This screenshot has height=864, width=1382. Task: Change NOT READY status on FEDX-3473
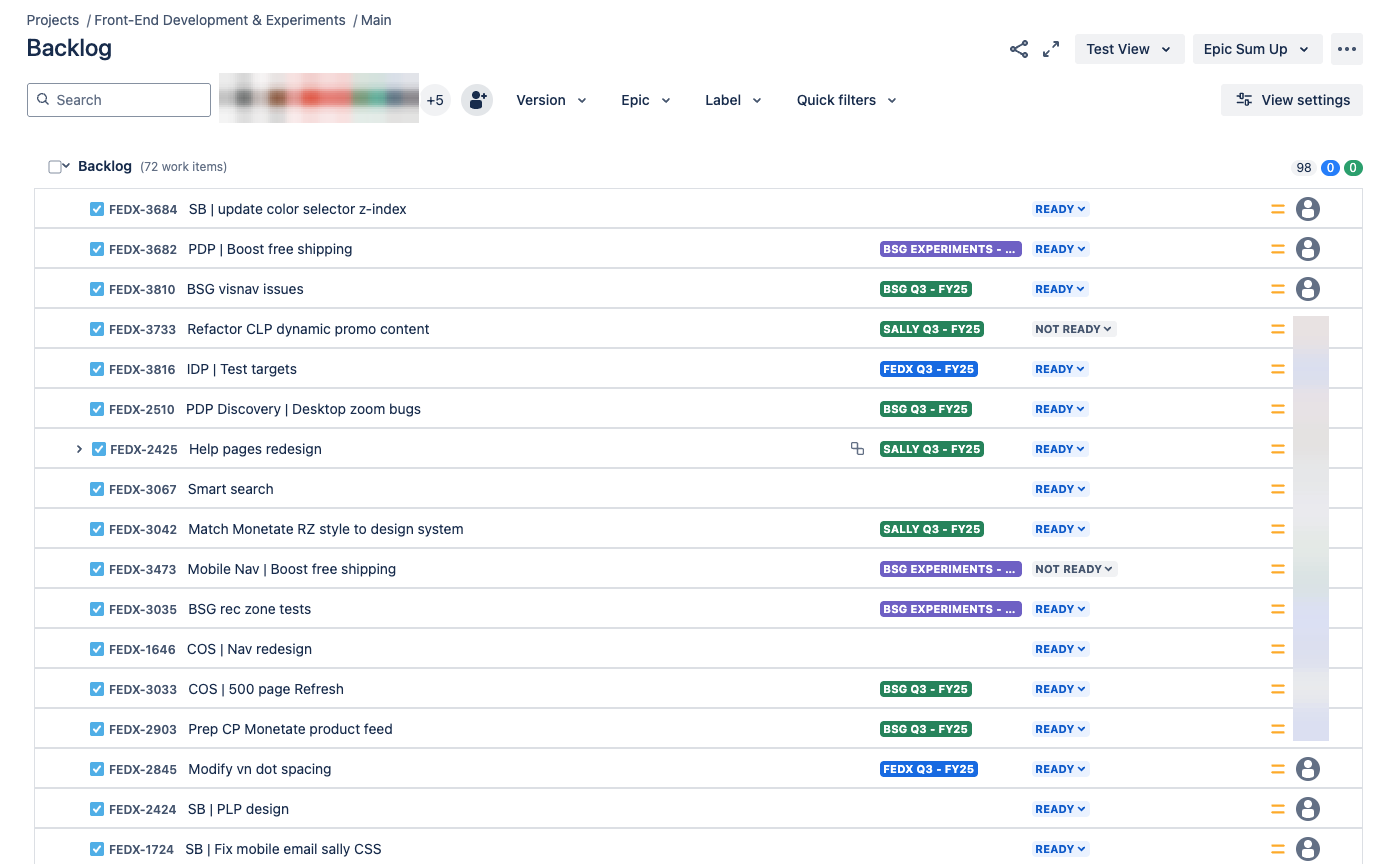click(1074, 569)
